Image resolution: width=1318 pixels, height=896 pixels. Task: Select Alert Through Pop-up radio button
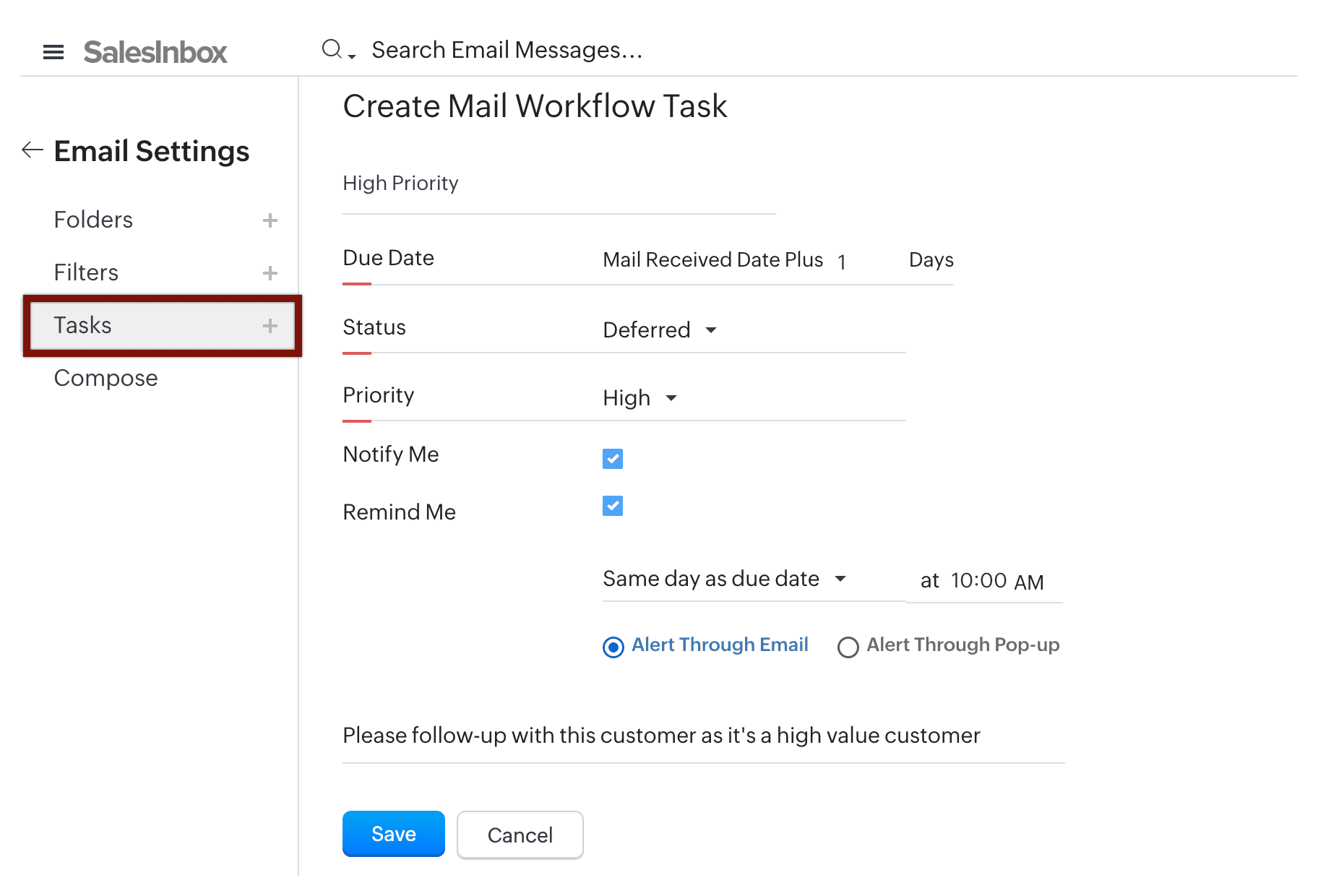[848, 647]
